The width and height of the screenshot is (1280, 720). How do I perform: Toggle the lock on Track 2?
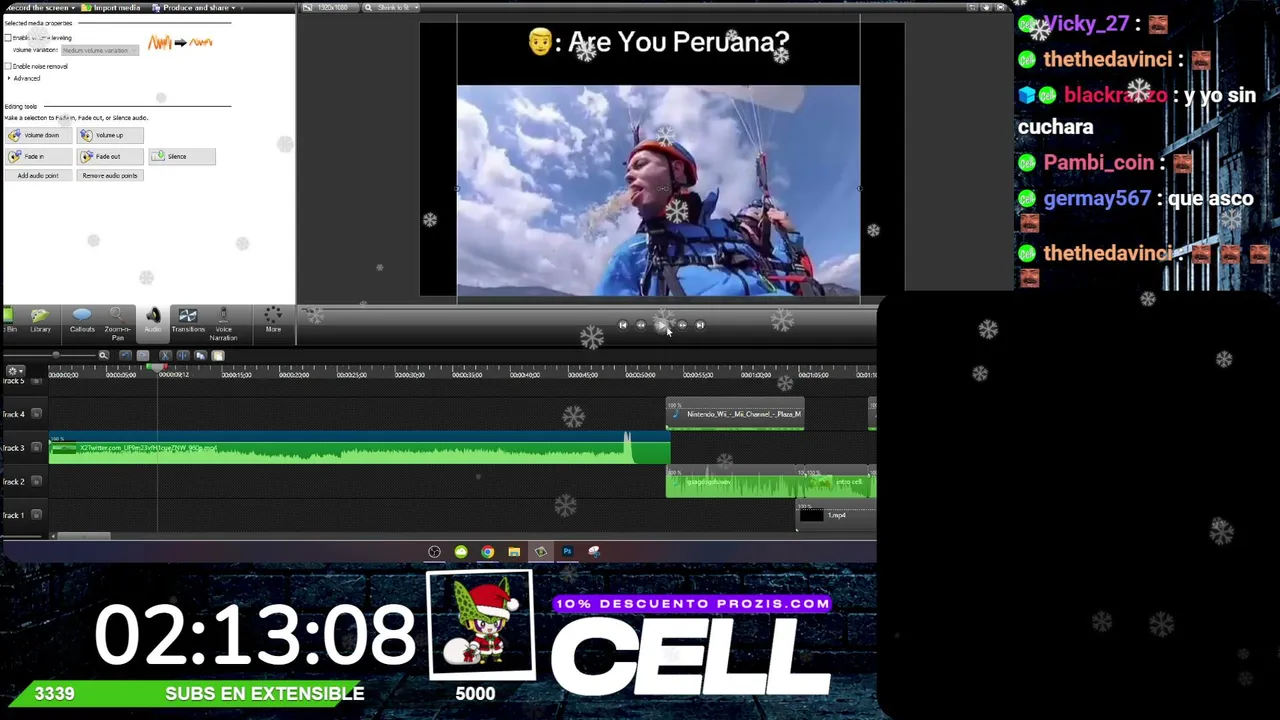pyautogui.click(x=37, y=482)
